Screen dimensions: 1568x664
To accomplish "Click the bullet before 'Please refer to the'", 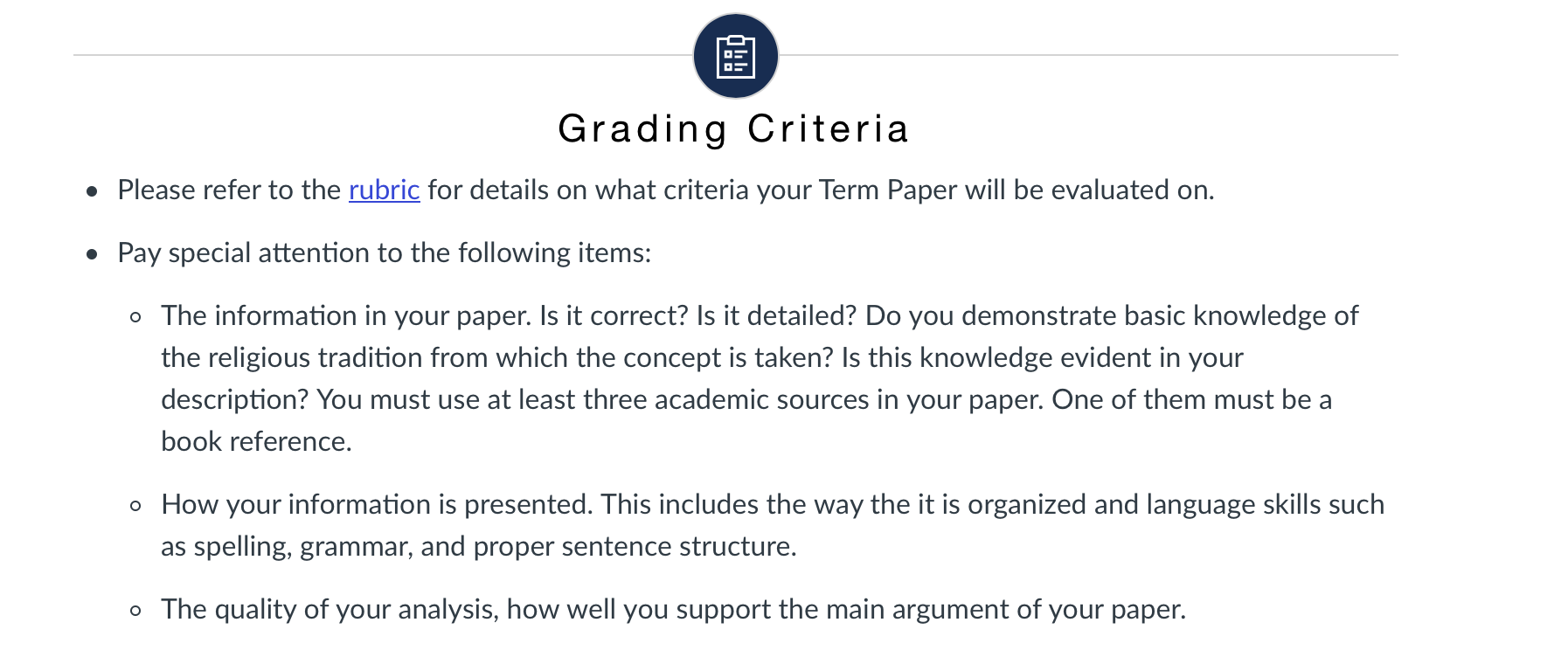I will click(x=93, y=191).
